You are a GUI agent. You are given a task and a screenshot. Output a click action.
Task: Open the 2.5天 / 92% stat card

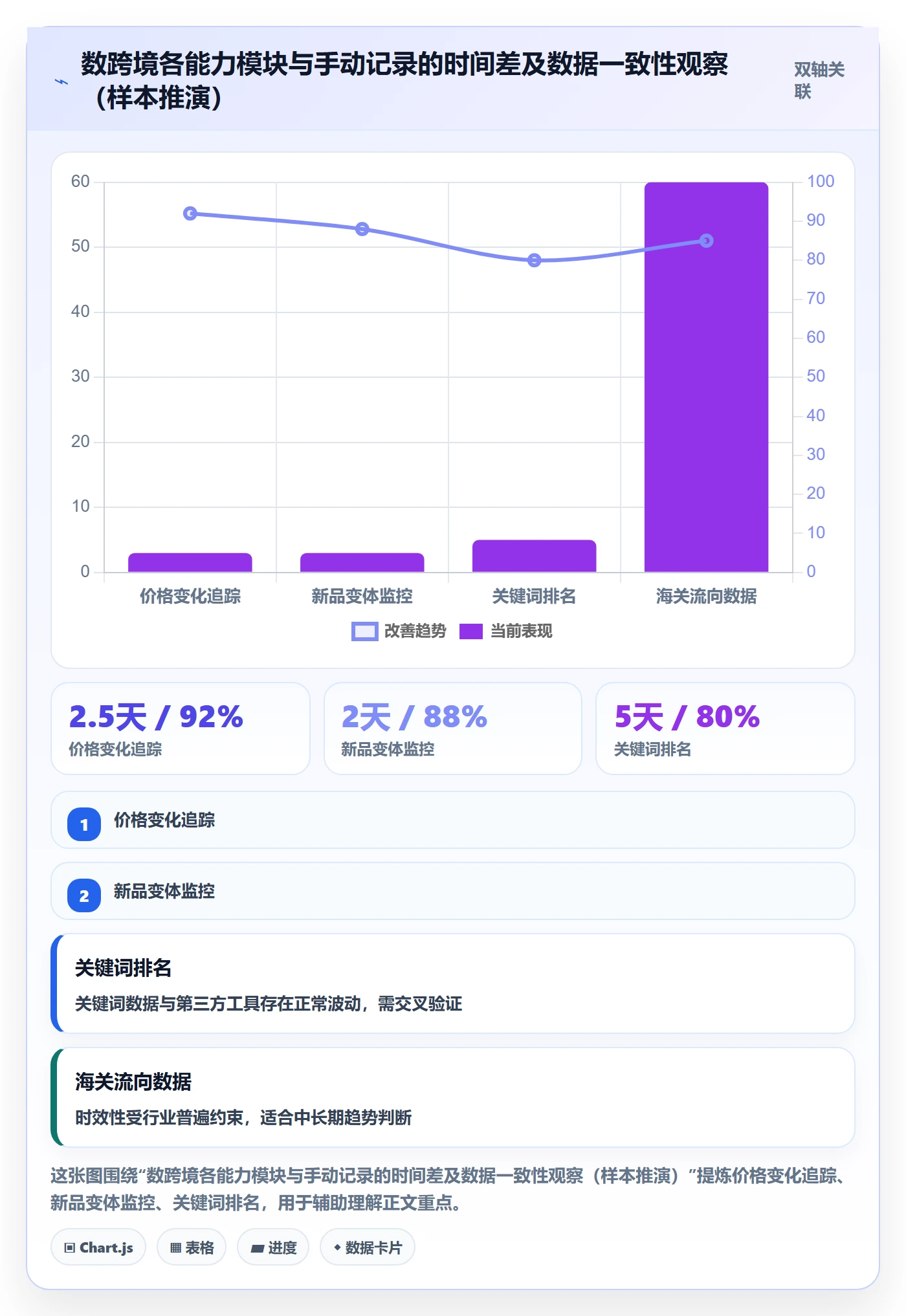(x=181, y=729)
